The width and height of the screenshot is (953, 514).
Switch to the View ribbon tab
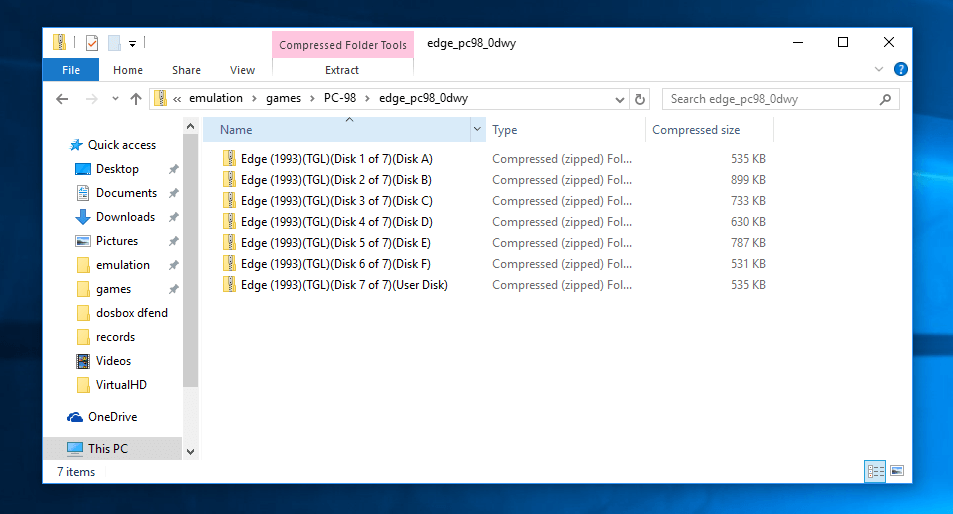pos(242,70)
